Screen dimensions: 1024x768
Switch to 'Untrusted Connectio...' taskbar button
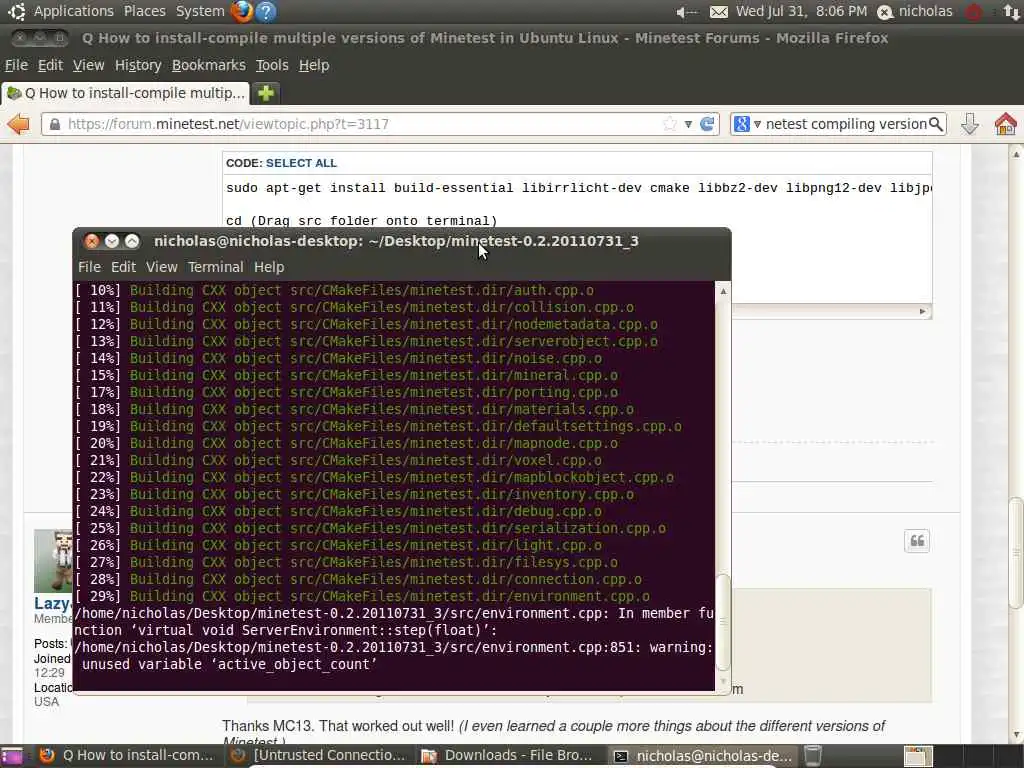pyautogui.click(x=320, y=756)
